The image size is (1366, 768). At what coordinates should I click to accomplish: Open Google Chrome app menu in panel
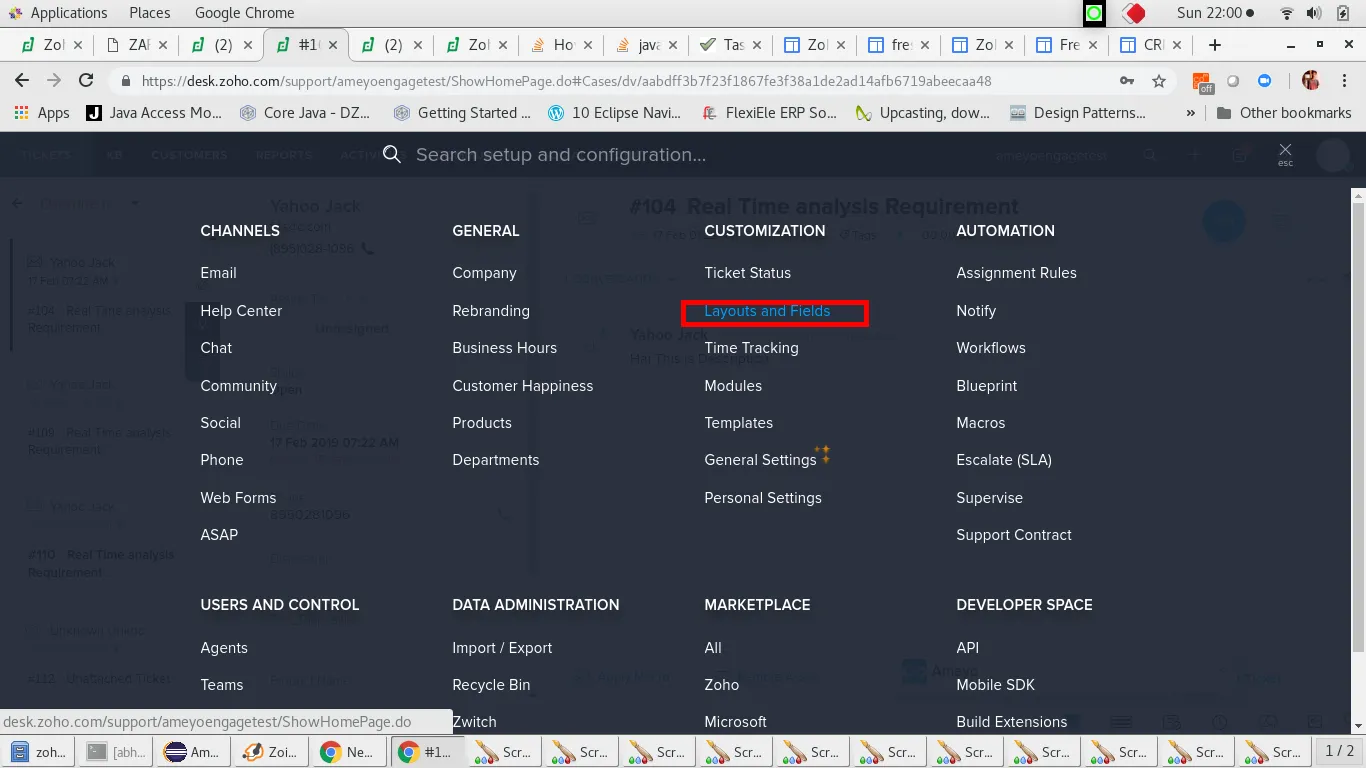(x=244, y=13)
